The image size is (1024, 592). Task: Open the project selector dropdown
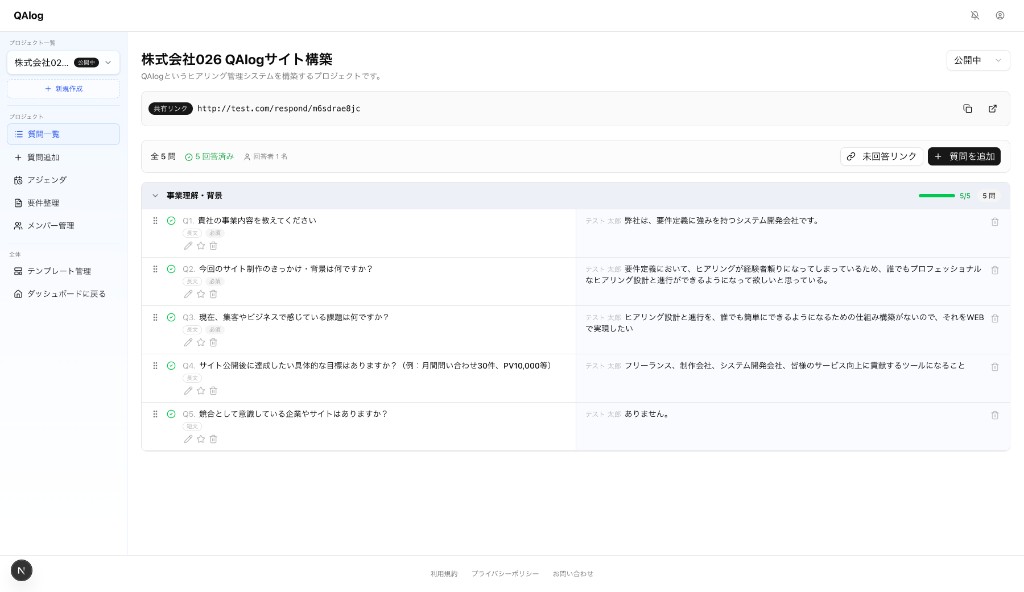point(63,62)
